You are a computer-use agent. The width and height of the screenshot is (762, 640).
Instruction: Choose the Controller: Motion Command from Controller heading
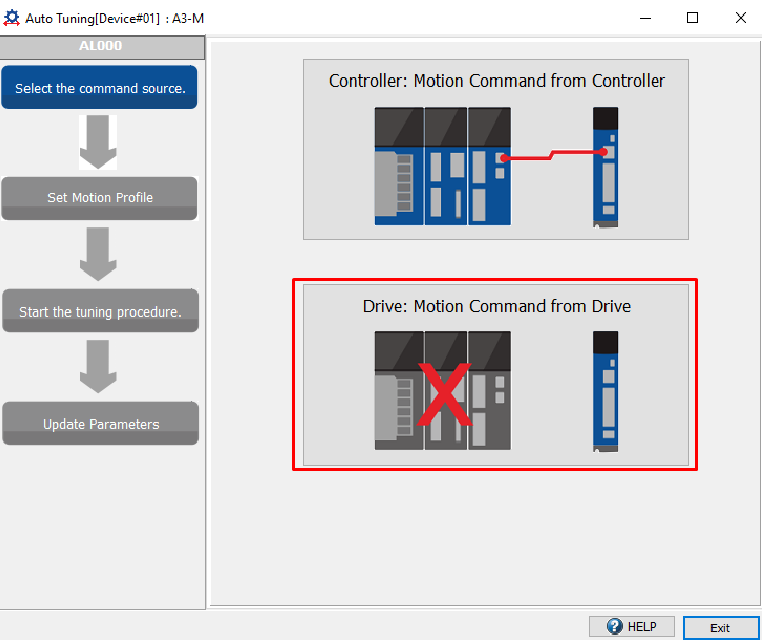(x=496, y=81)
